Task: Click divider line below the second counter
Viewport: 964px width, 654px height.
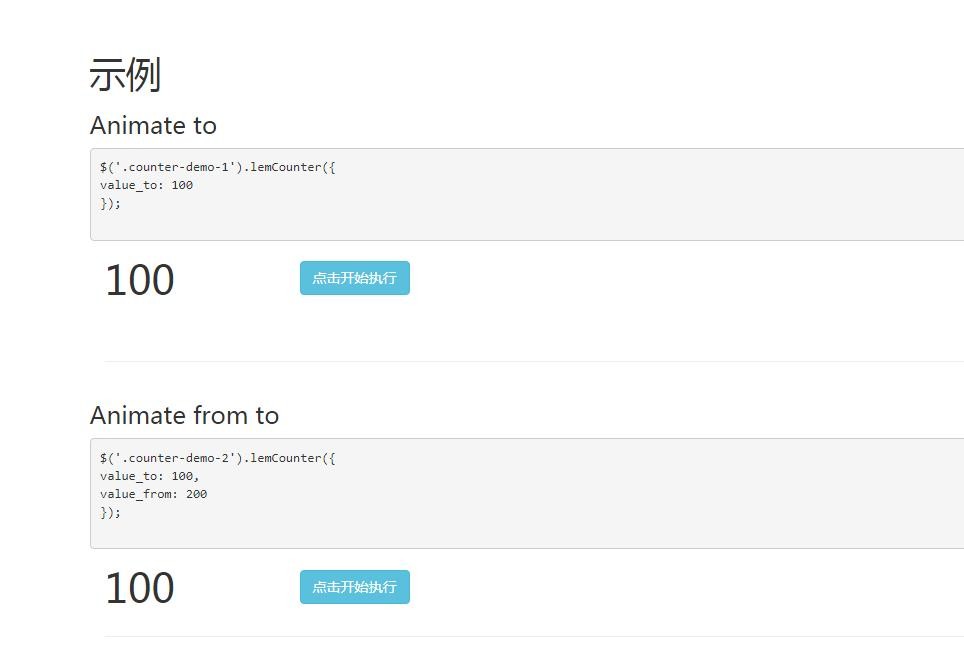Action: pos(534,636)
